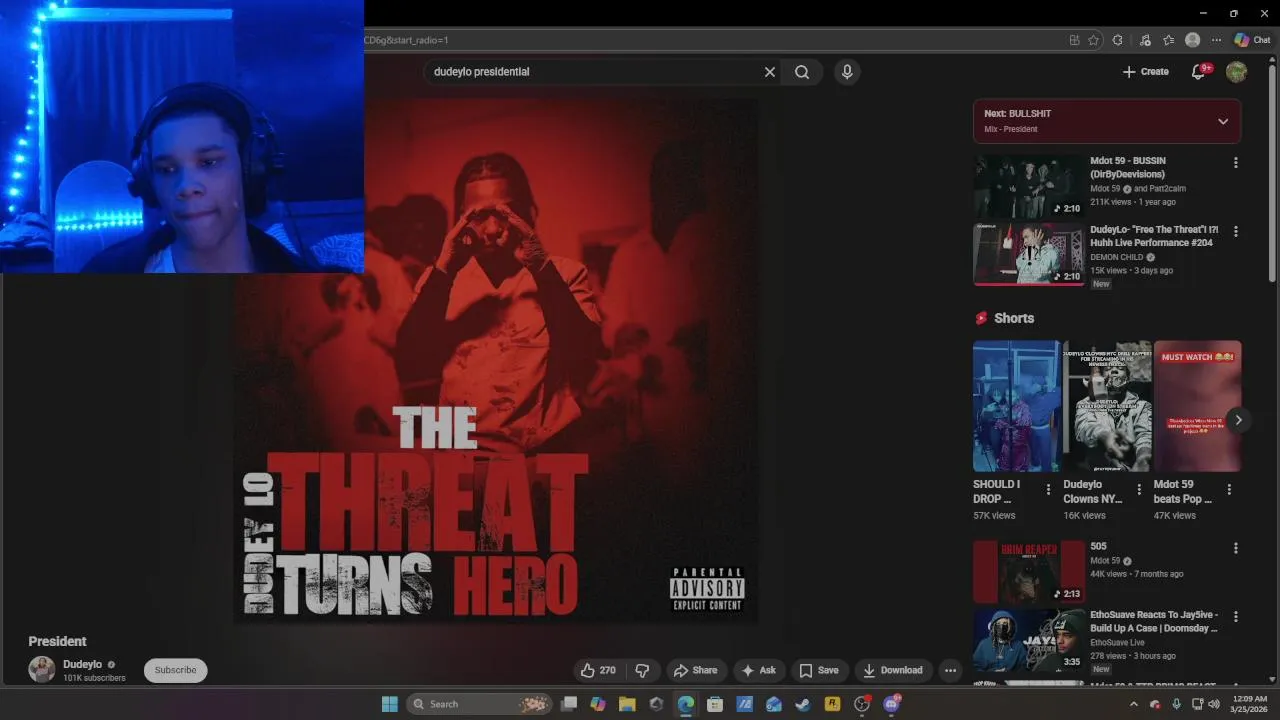Show next Shorts with arrow
This screenshot has width=1280, height=720.
[1238, 420]
